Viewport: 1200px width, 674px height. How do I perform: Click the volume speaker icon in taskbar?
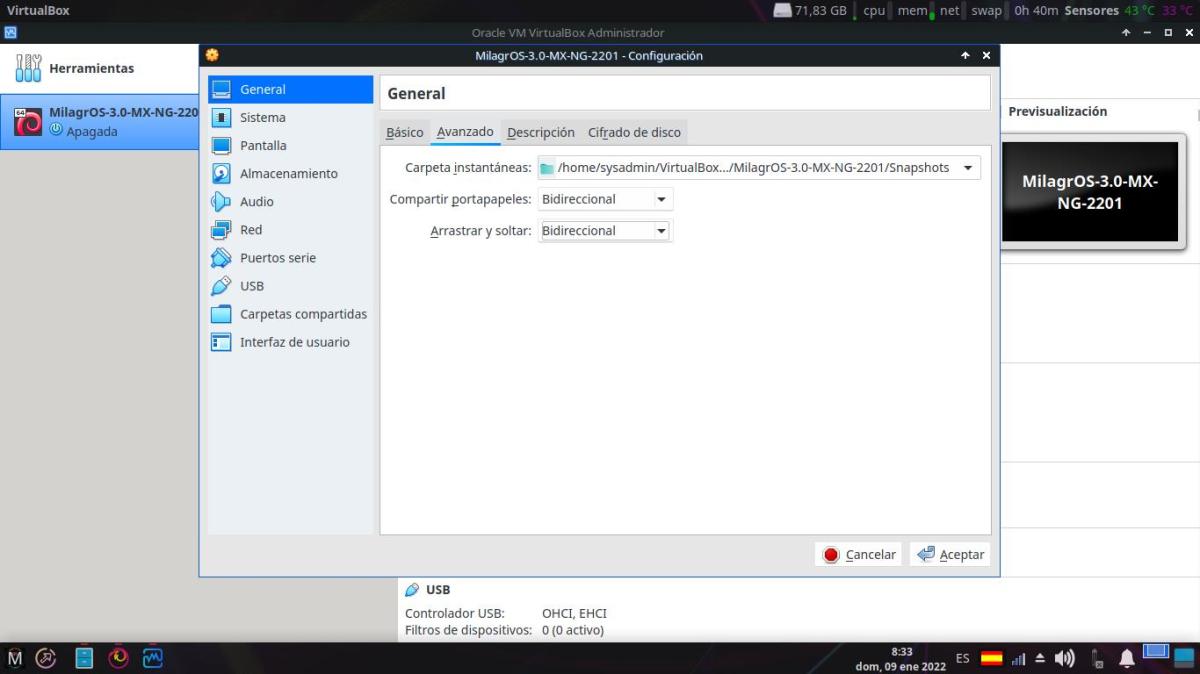point(1065,658)
